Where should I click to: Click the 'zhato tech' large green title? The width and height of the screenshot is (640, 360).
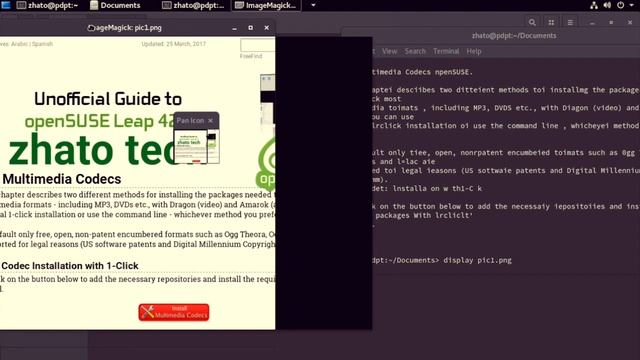point(91,150)
